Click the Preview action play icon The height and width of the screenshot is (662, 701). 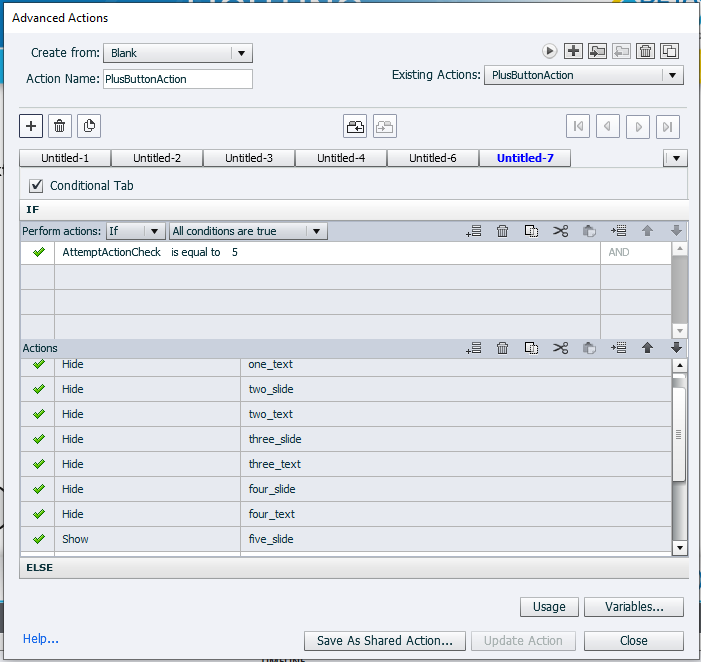(549, 51)
